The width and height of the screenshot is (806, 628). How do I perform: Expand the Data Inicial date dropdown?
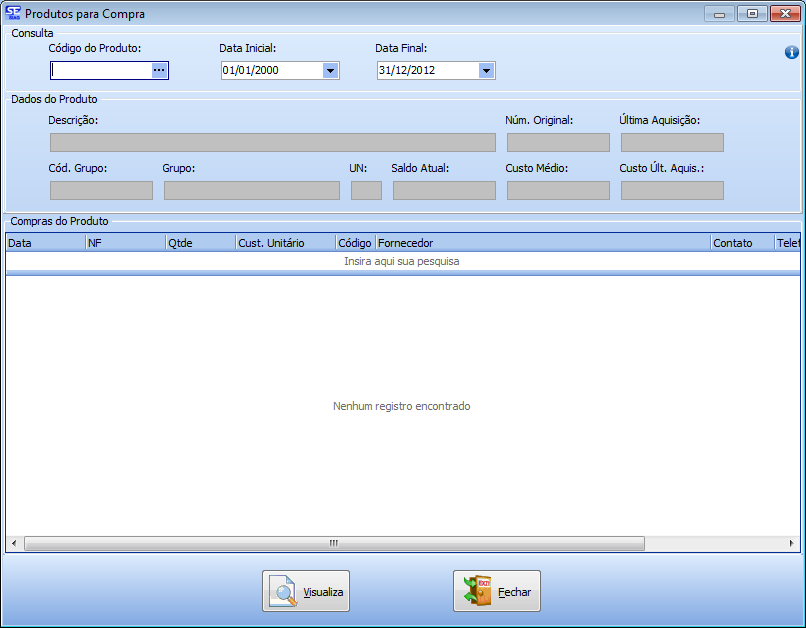pos(330,71)
